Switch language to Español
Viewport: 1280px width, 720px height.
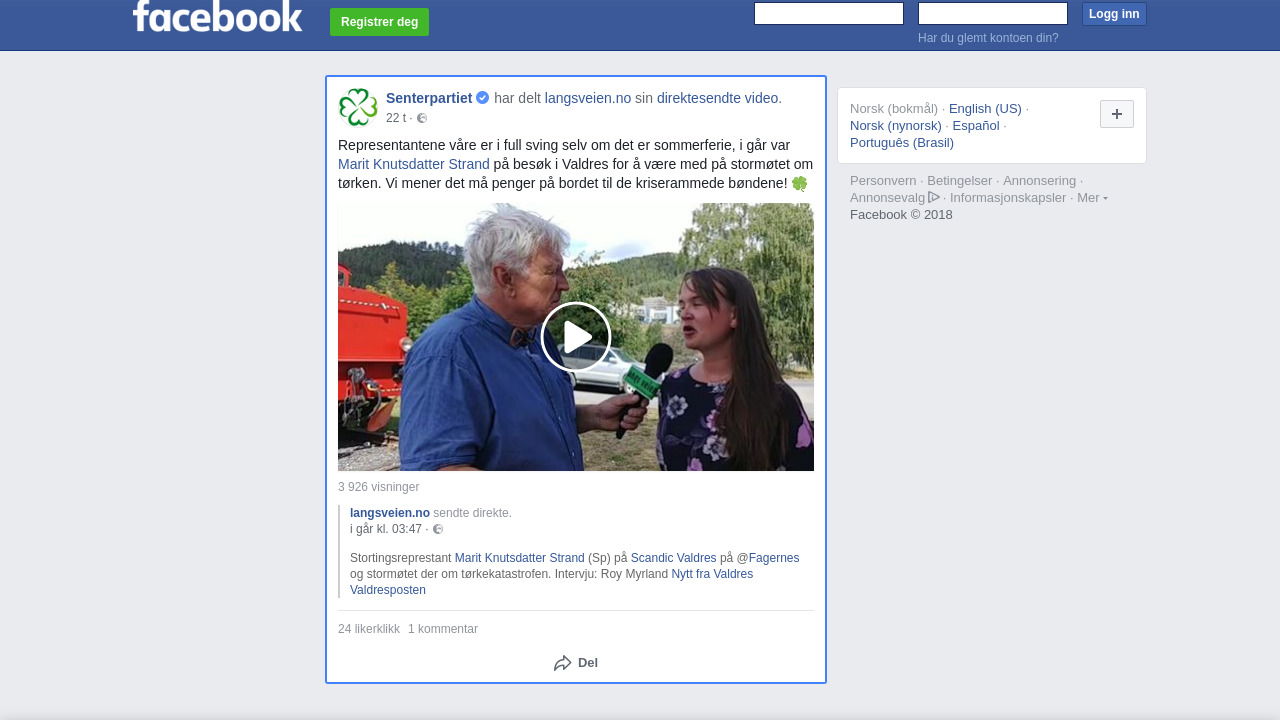976,126
